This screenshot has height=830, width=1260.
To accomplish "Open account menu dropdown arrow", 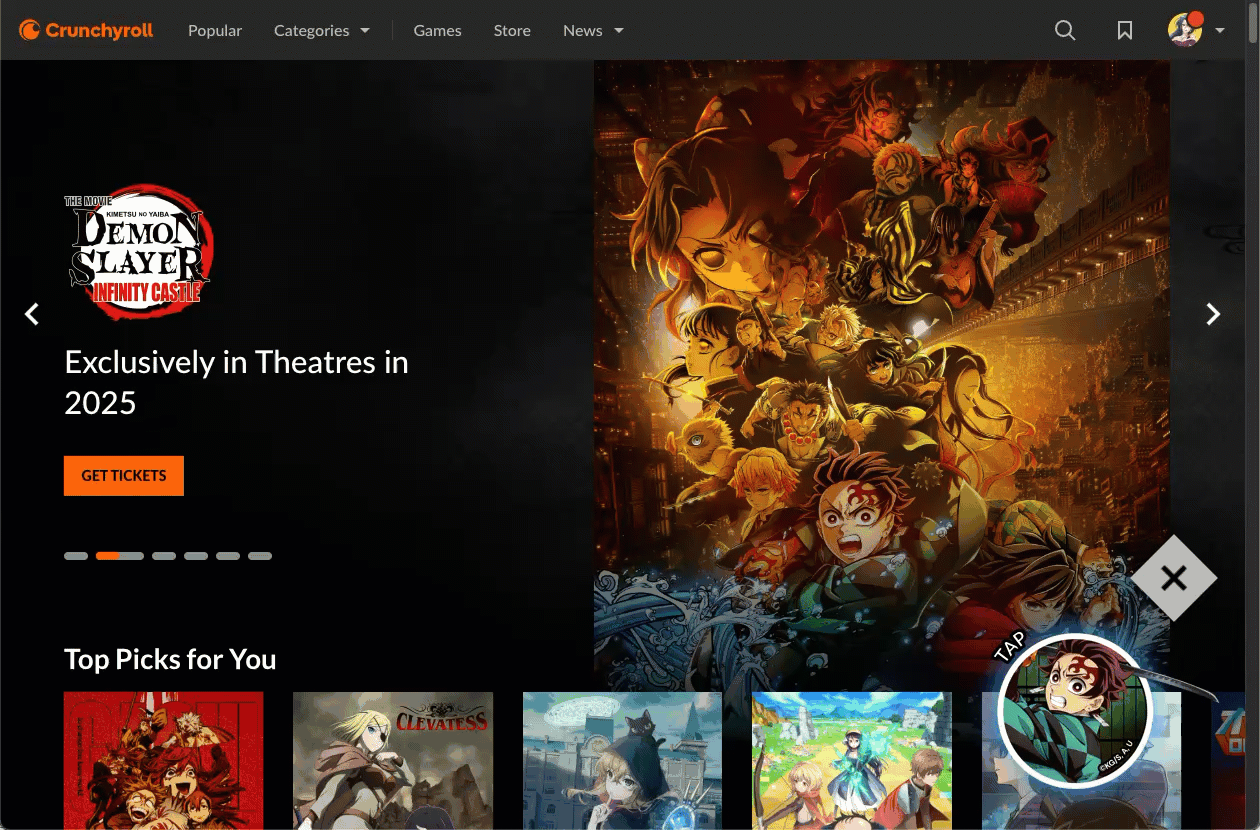I will click(x=1220, y=31).
